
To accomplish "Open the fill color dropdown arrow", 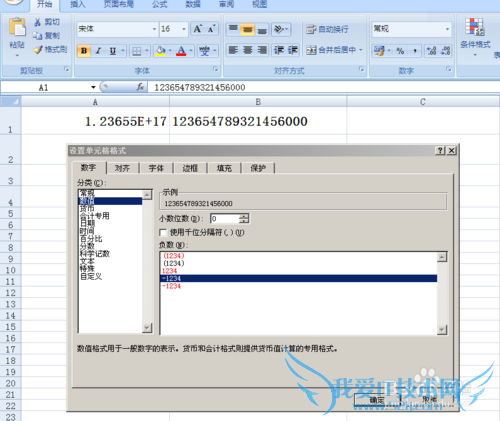I will 170,51.
